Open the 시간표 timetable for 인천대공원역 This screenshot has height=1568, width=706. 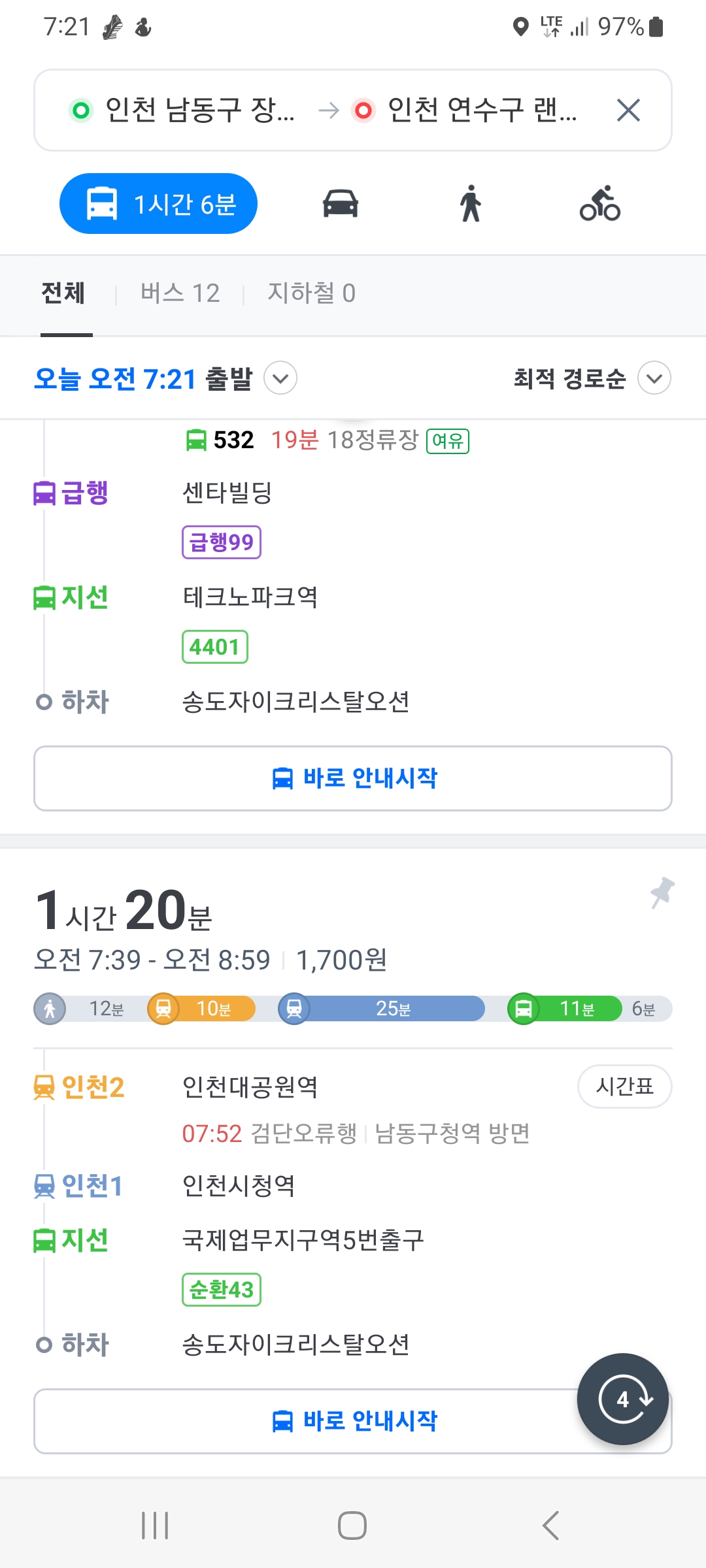click(x=624, y=1086)
